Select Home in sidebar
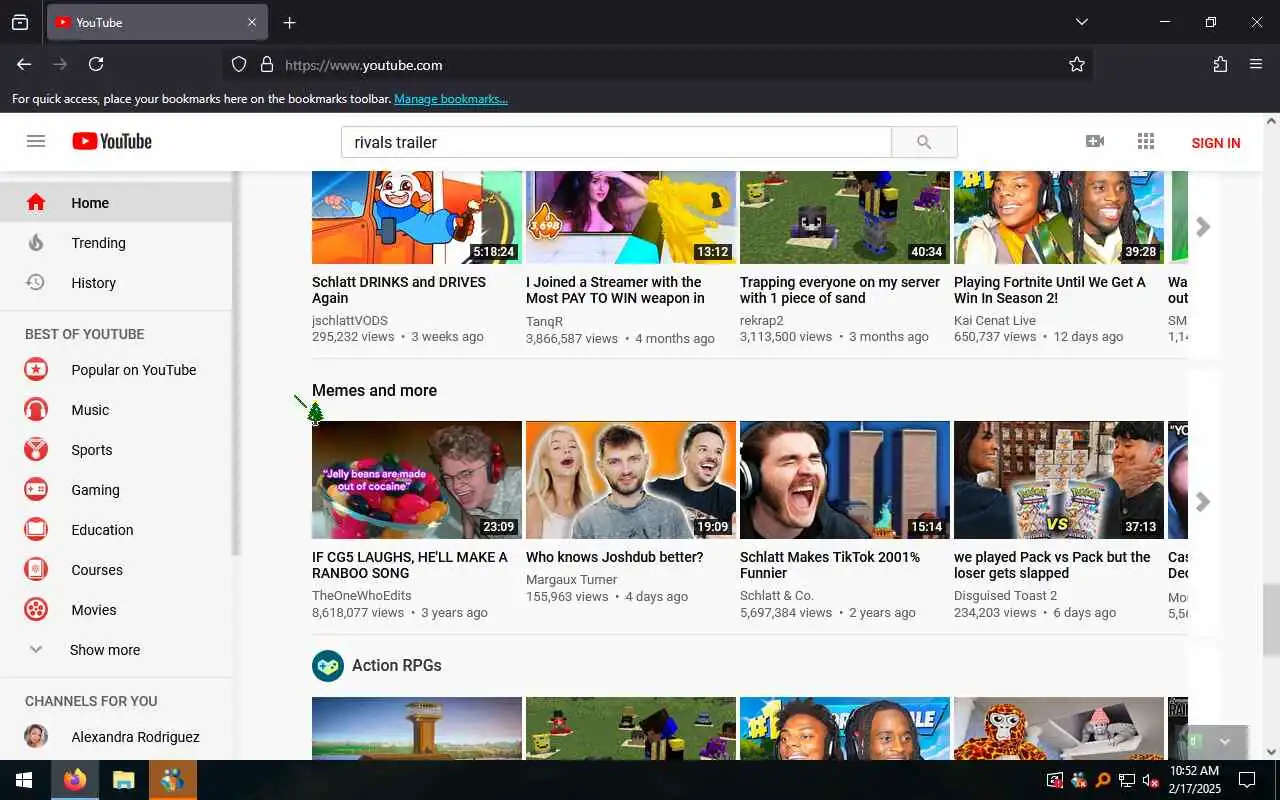 point(116,202)
